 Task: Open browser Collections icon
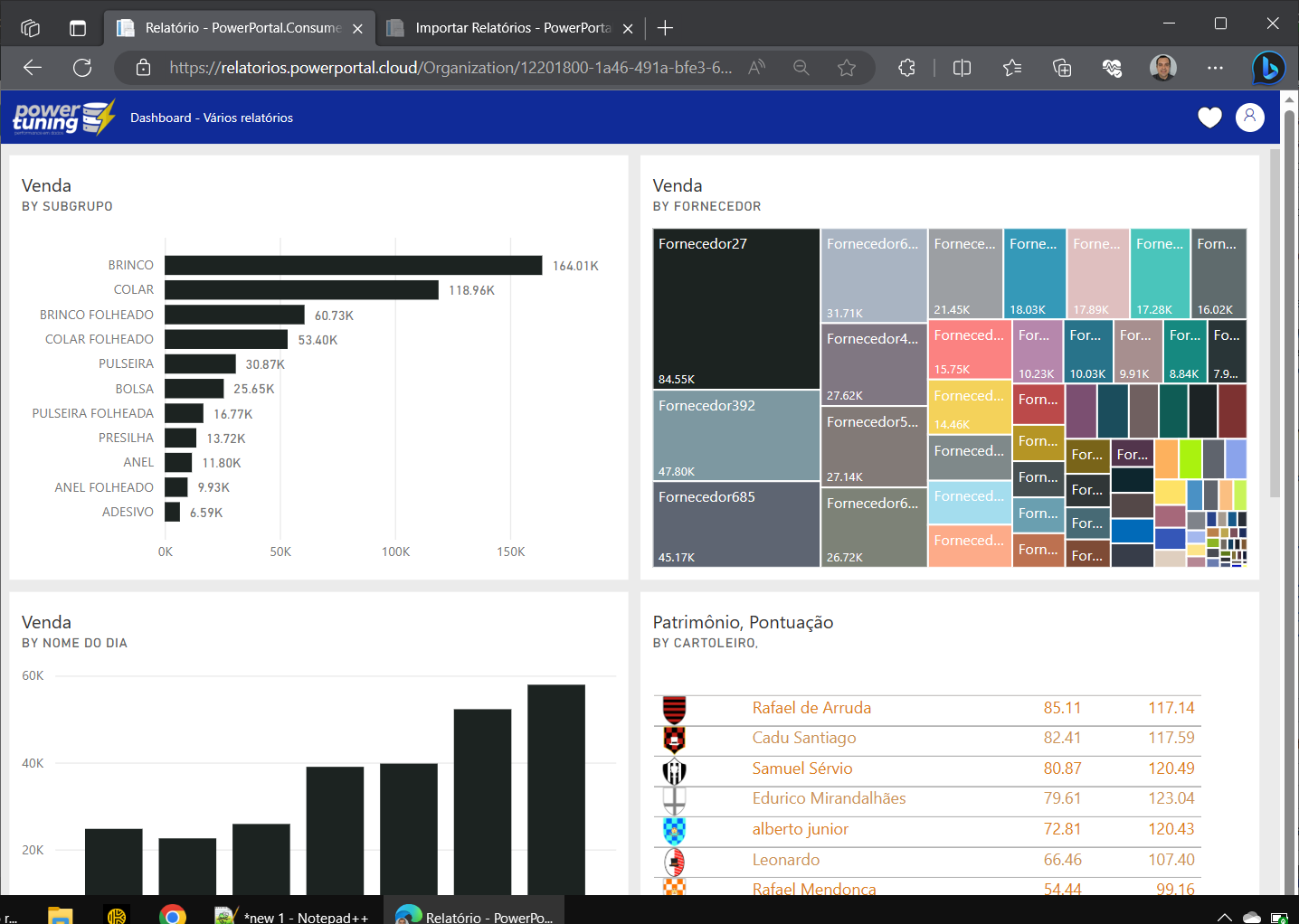(x=1062, y=68)
